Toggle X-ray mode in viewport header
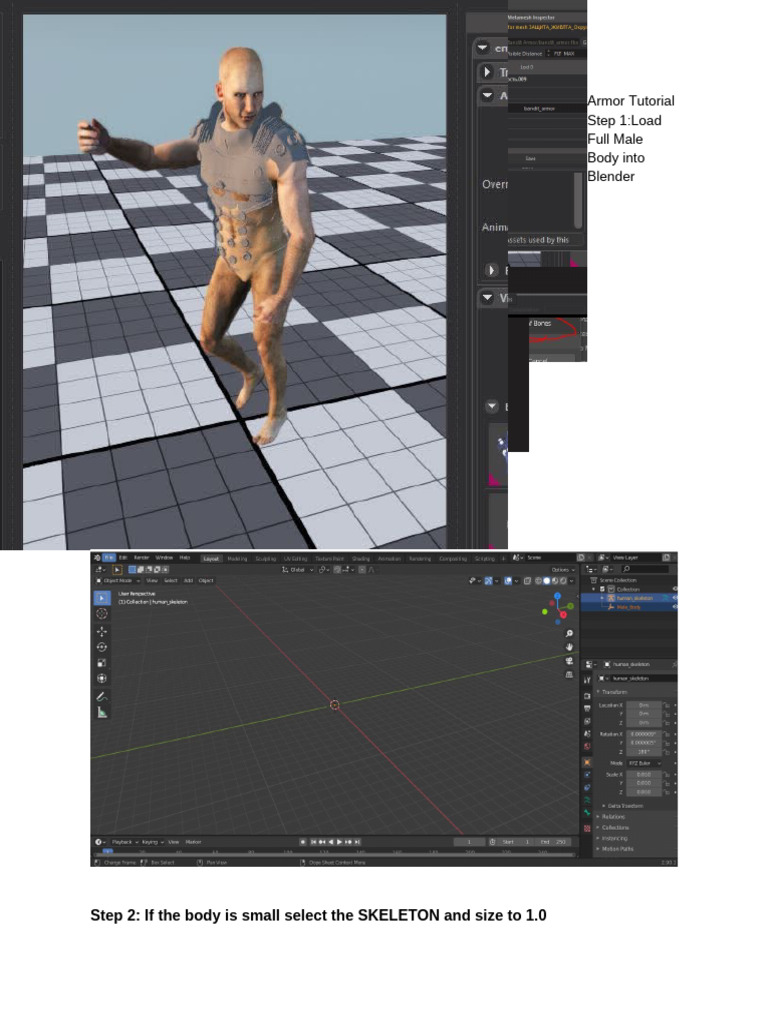The image size is (768, 1024). pyautogui.click(x=526, y=581)
